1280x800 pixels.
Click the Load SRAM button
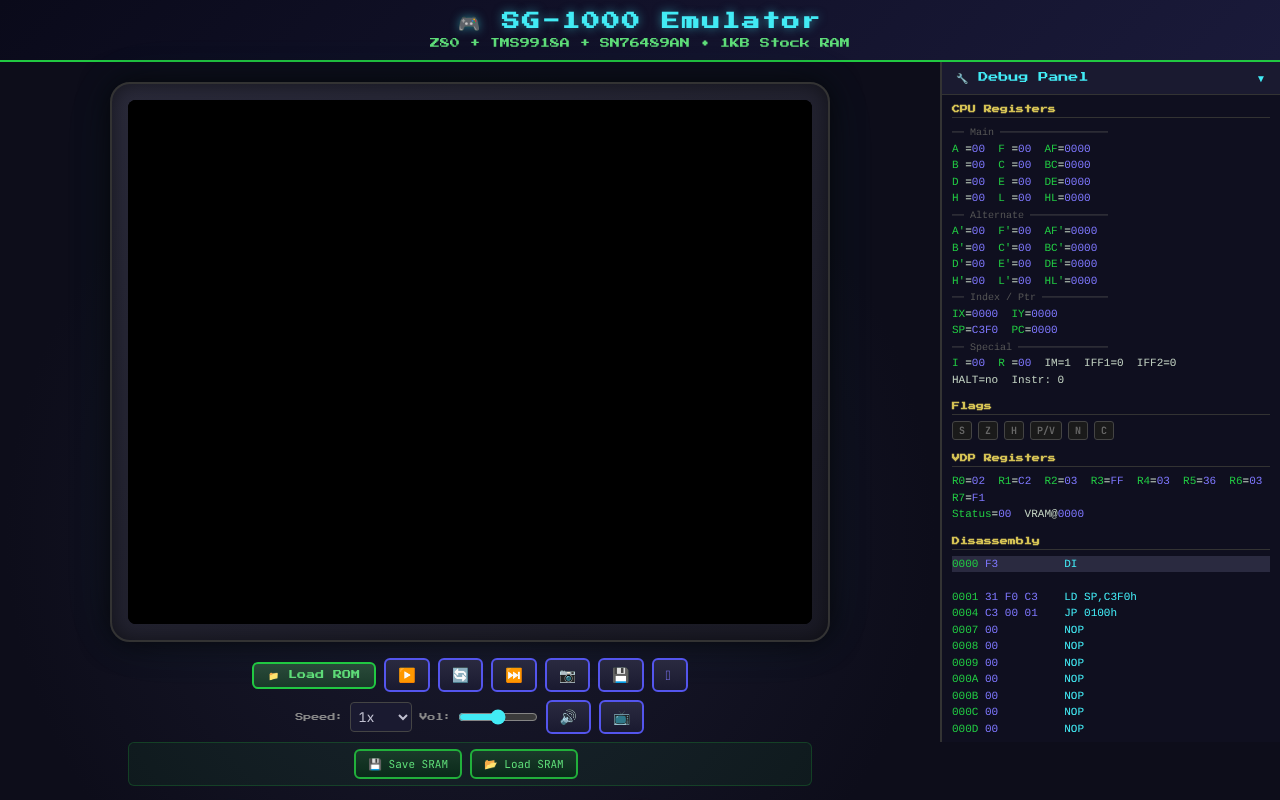click(x=524, y=764)
